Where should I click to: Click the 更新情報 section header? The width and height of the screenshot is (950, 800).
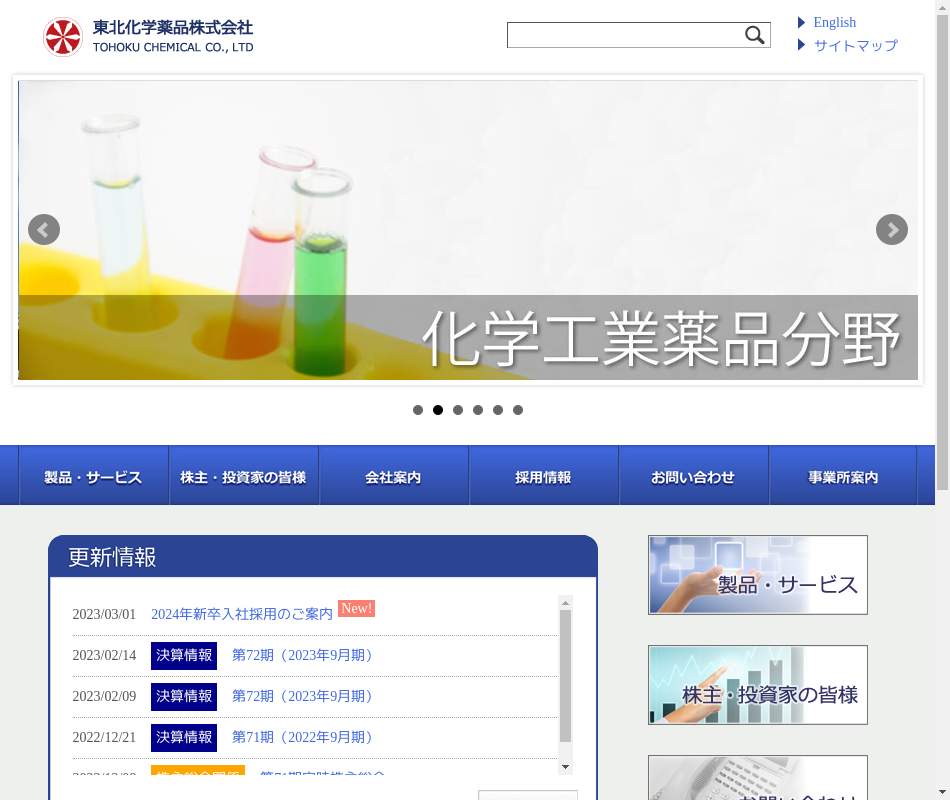323,556
